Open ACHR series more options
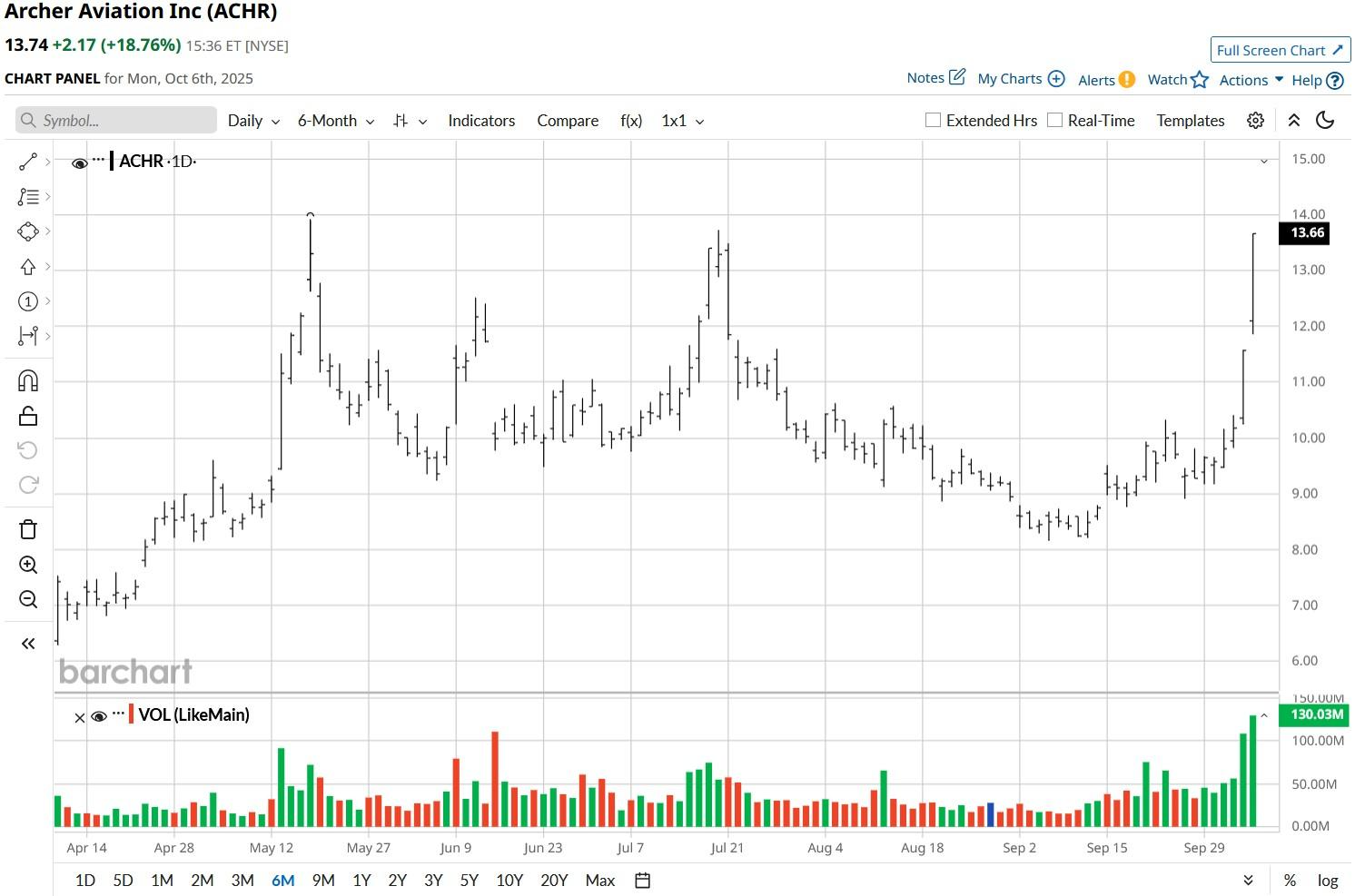The width and height of the screenshot is (1355, 896). coord(99,160)
